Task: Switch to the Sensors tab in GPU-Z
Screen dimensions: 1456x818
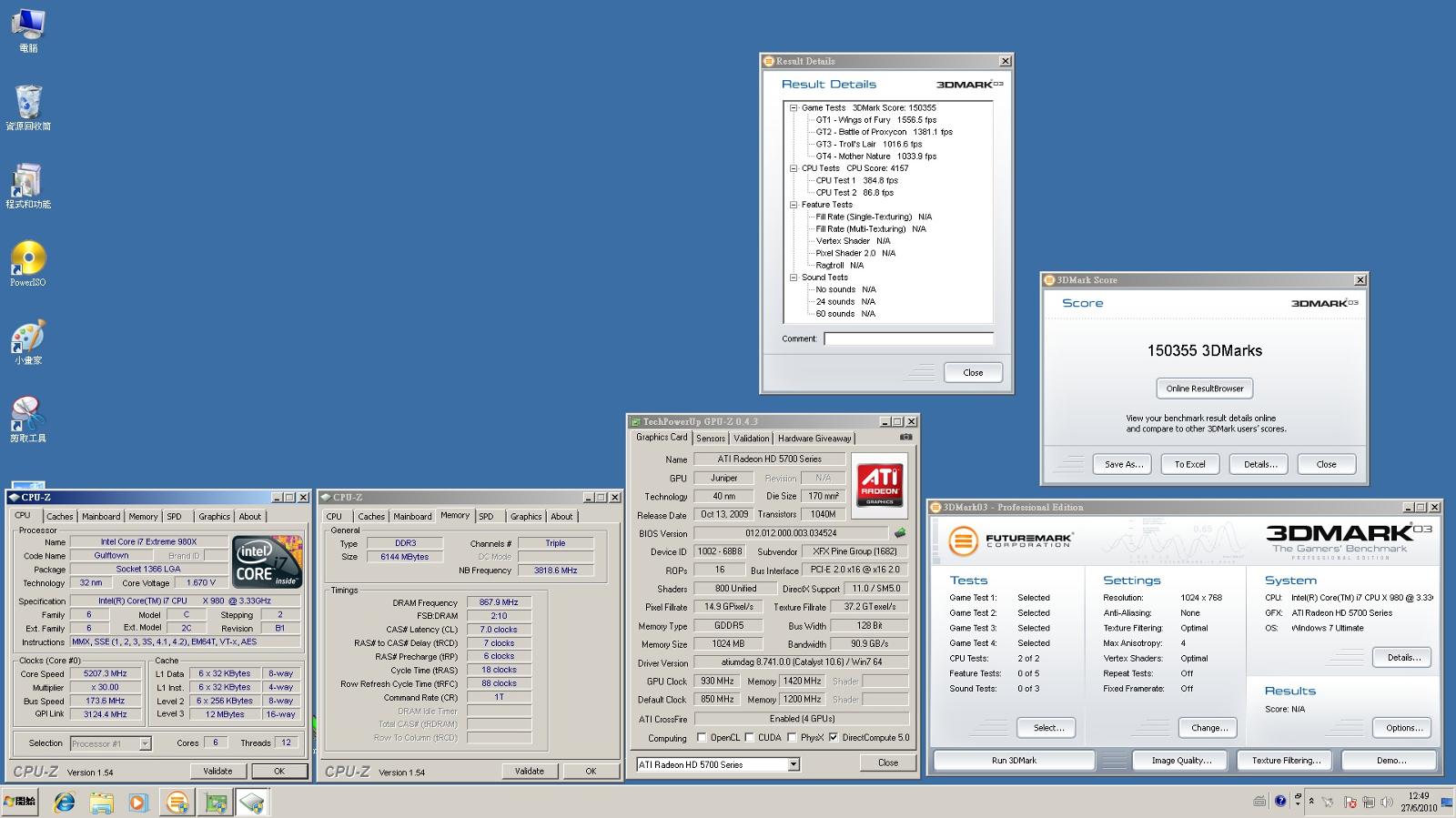Action: 711,439
